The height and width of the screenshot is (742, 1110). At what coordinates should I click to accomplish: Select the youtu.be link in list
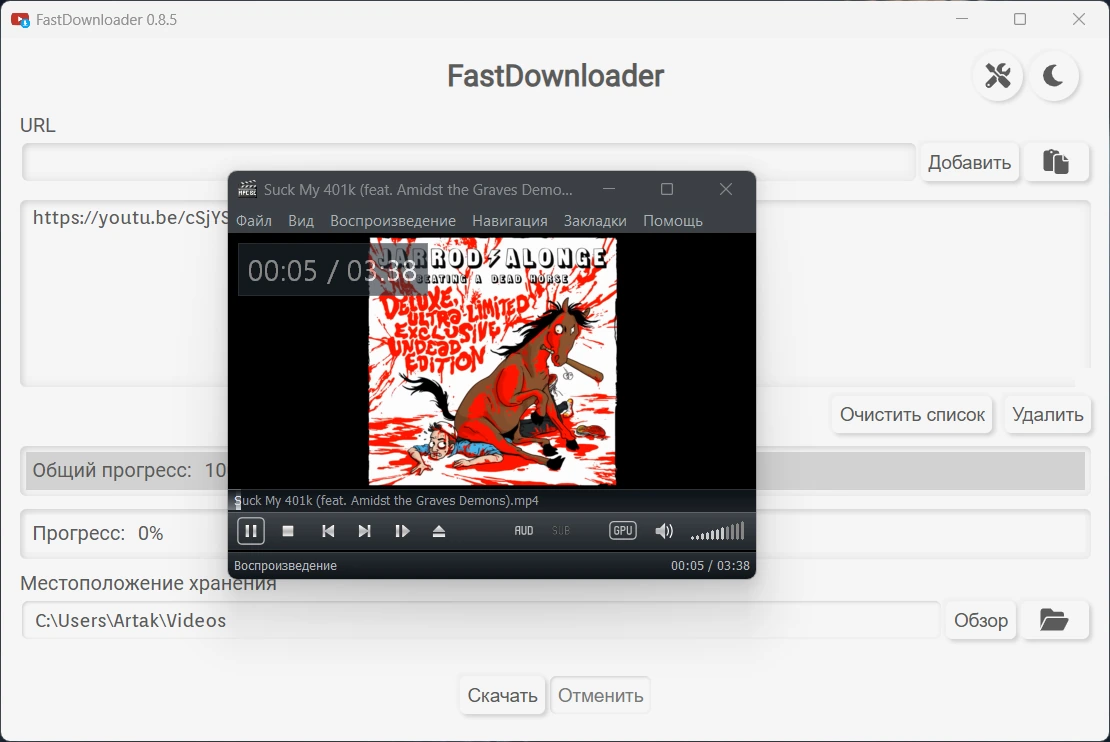click(131, 217)
